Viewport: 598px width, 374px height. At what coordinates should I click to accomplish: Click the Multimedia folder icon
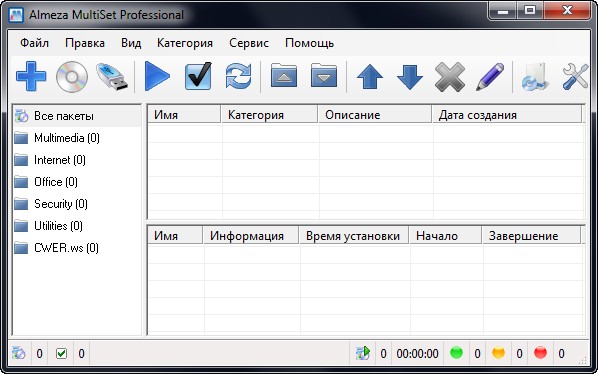click(21, 138)
